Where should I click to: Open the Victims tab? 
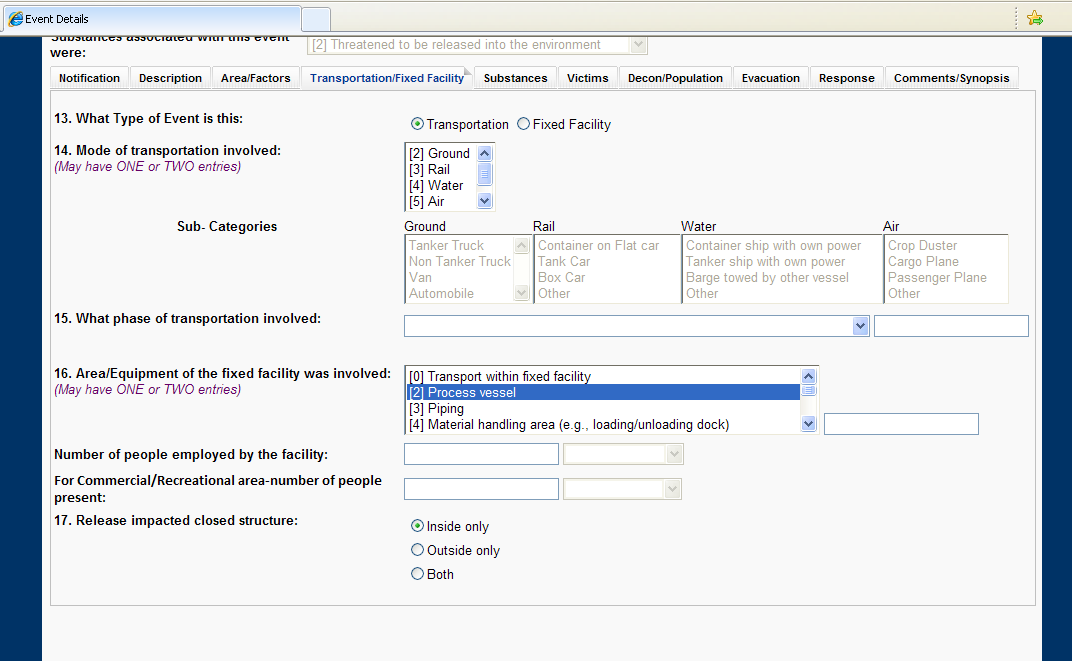click(587, 78)
